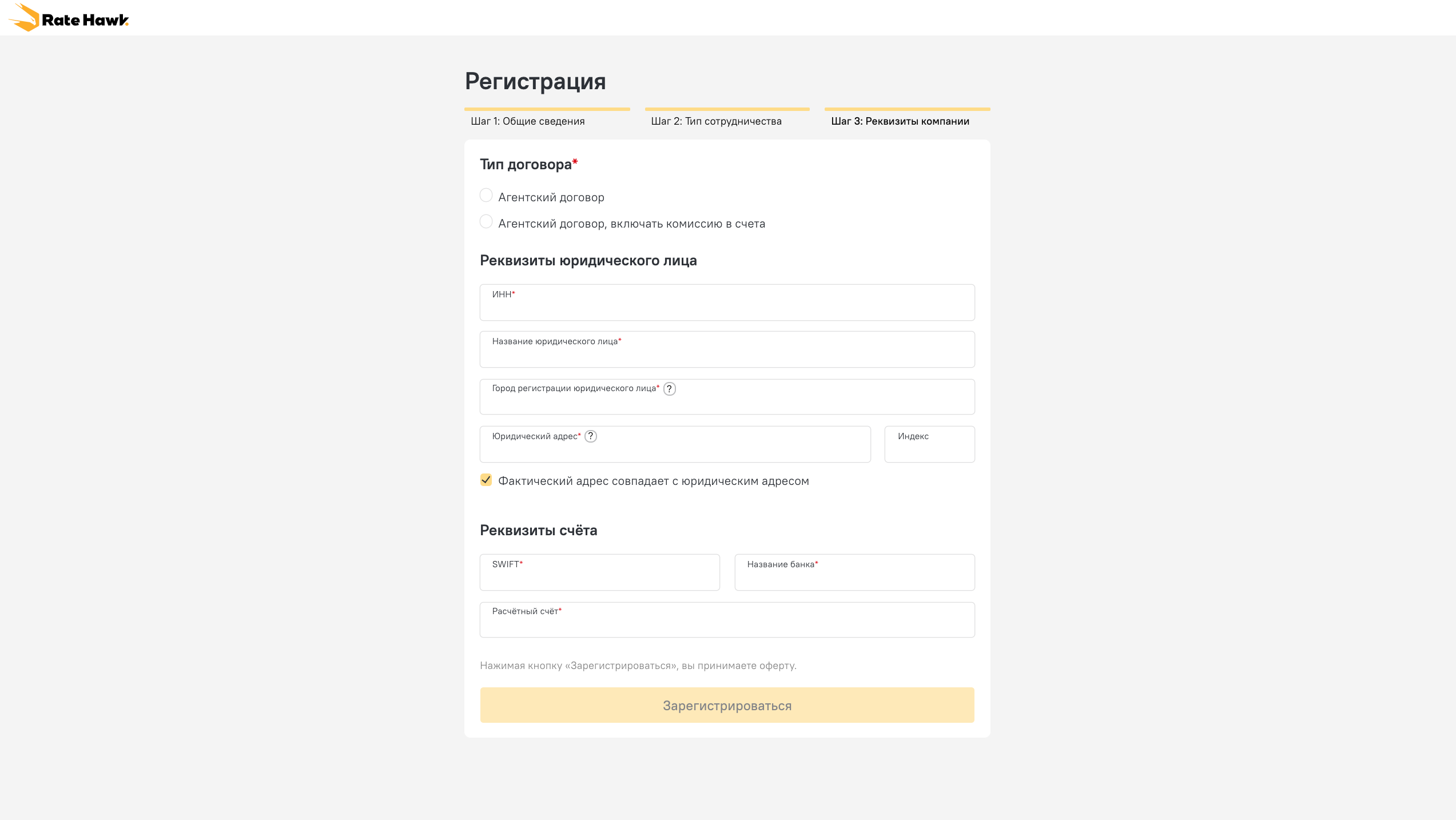Click the "Регистрация" page heading
Screen dimensions: 1456x820
[x=535, y=81]
